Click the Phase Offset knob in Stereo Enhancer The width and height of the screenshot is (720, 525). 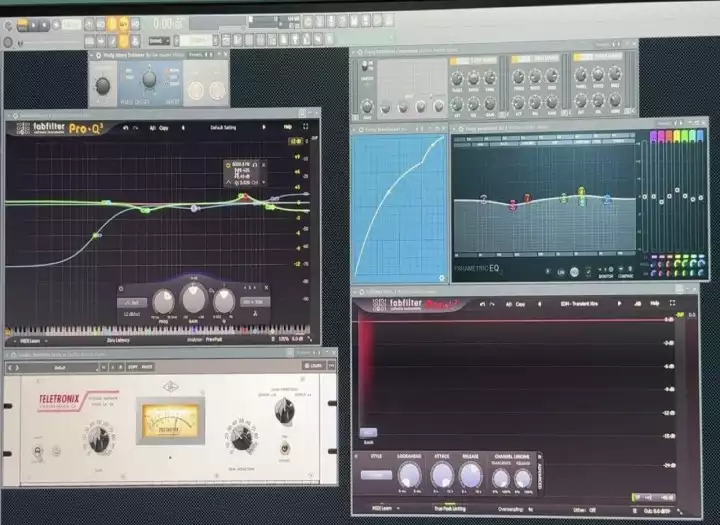(x=149, y=79)
